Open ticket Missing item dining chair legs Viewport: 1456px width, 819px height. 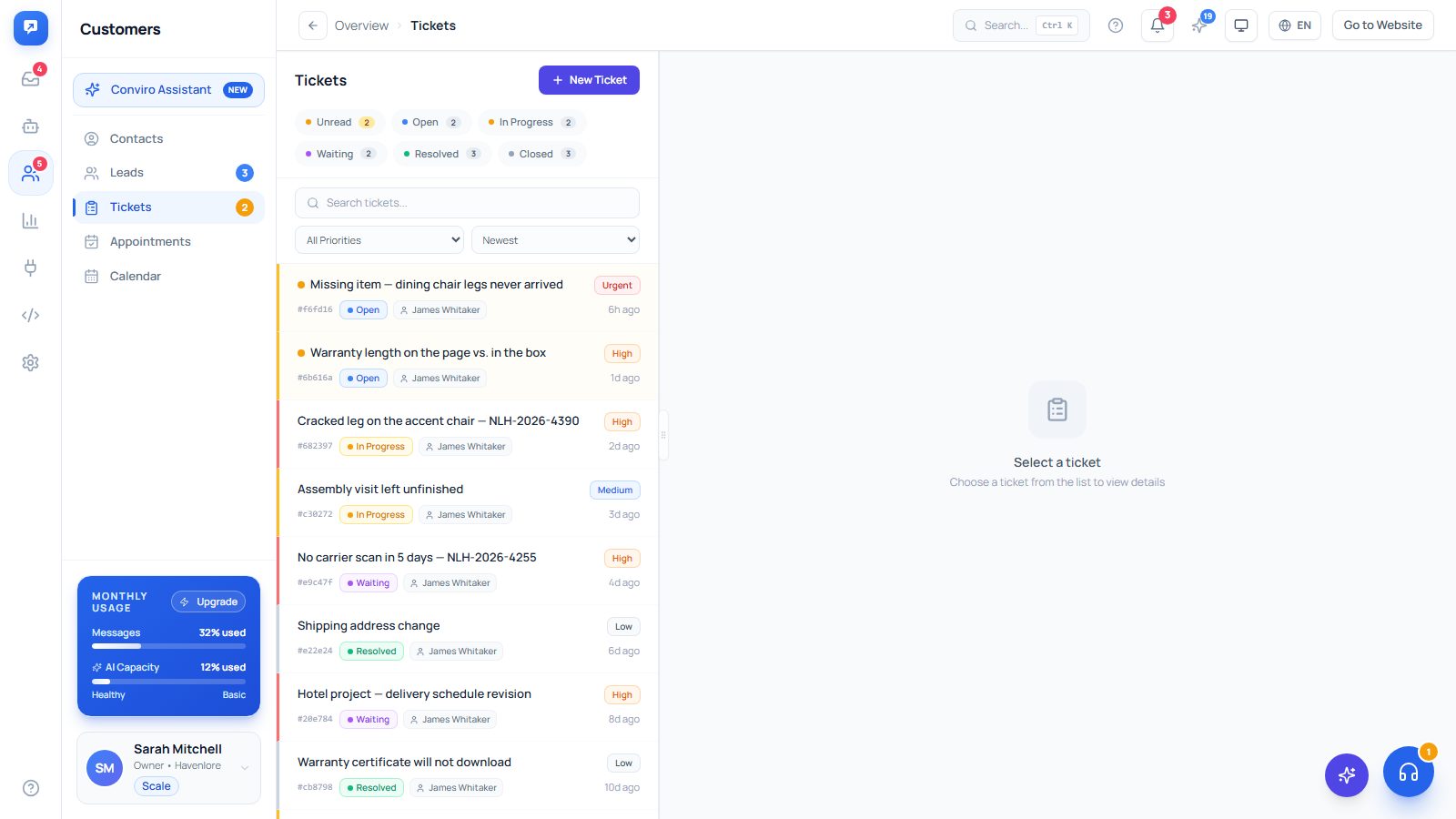(468, 298)
